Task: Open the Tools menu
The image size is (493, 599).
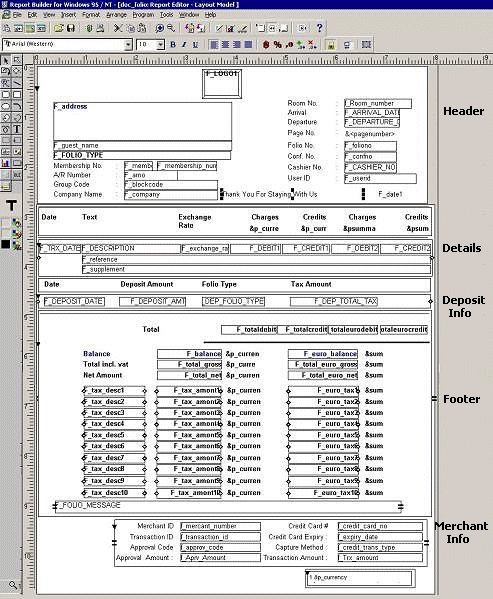Action: [166, 15]
